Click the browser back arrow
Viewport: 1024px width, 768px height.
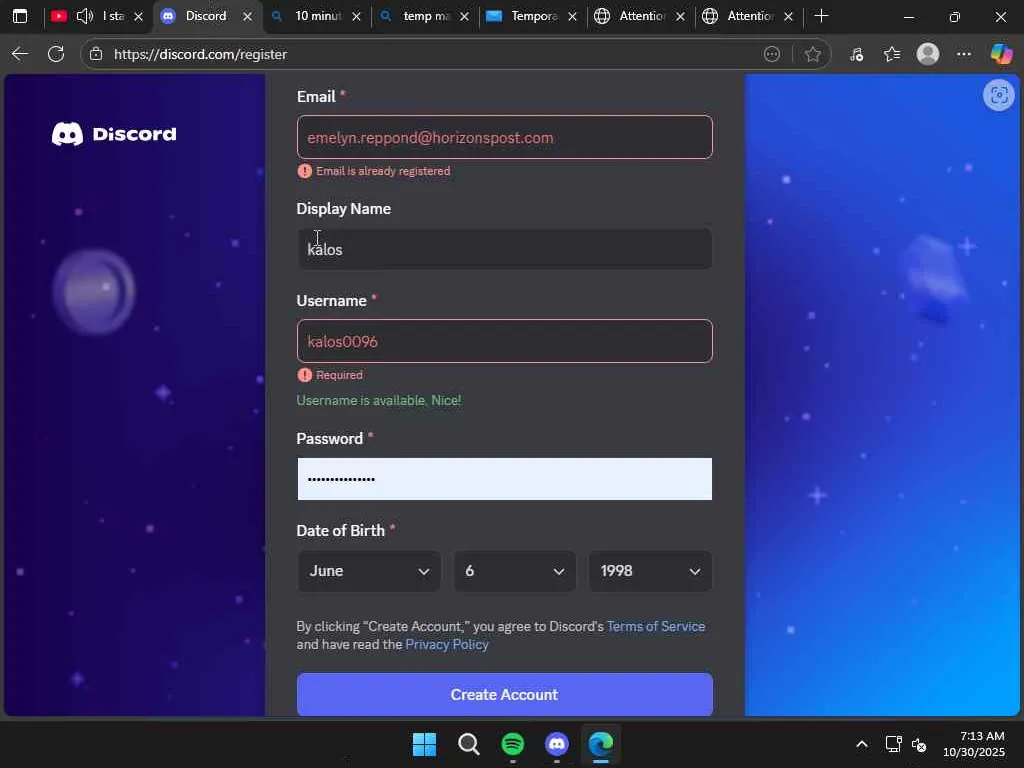click(x=20, y=54)
